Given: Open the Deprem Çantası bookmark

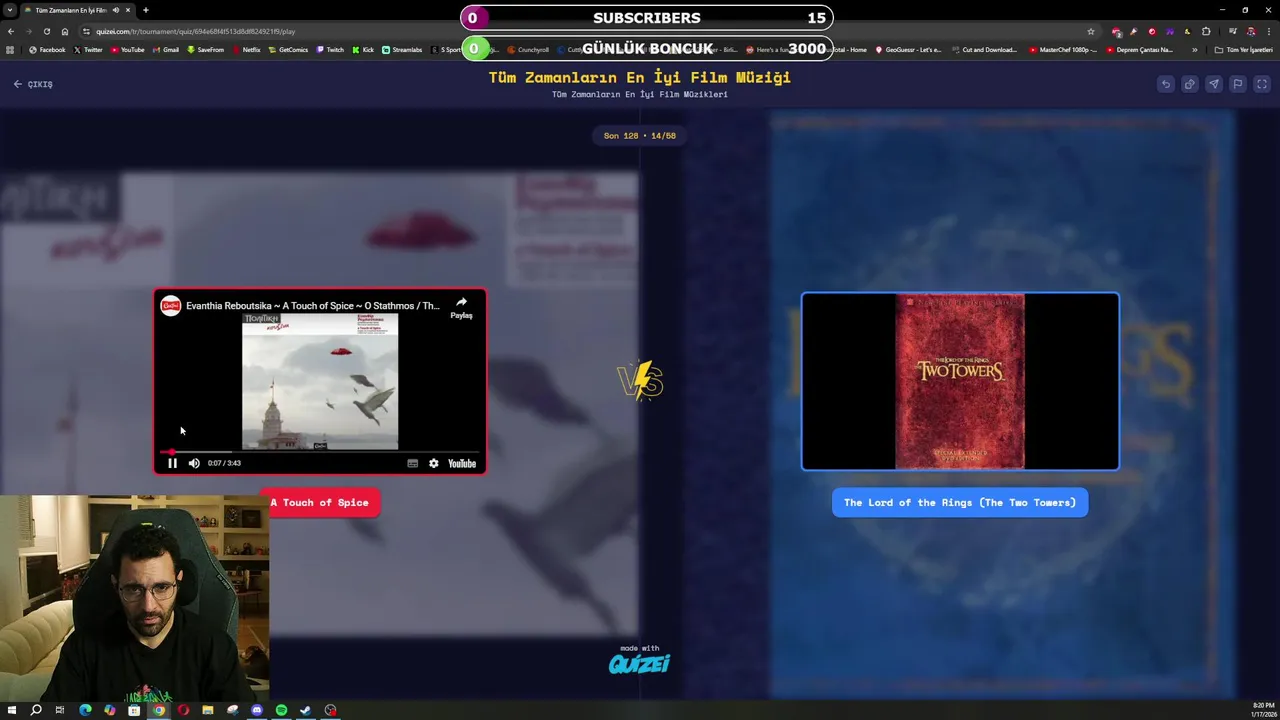Looking at the screenshot, I should pyautogui.click(x=1140, y=49).
